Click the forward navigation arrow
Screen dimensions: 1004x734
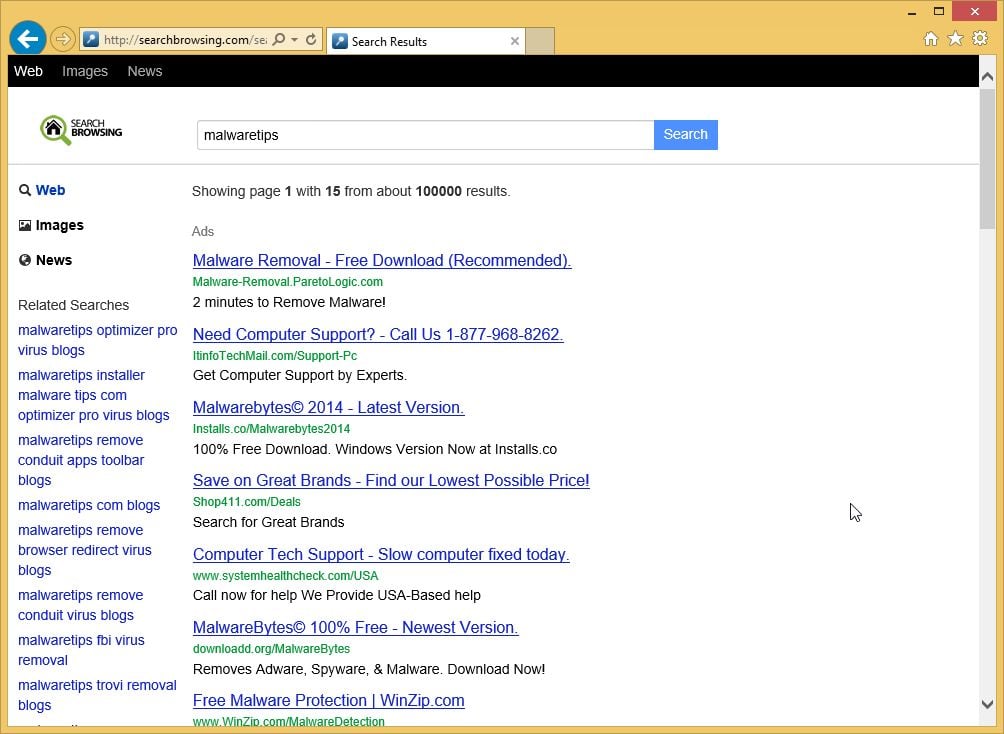tap(62, 39)
